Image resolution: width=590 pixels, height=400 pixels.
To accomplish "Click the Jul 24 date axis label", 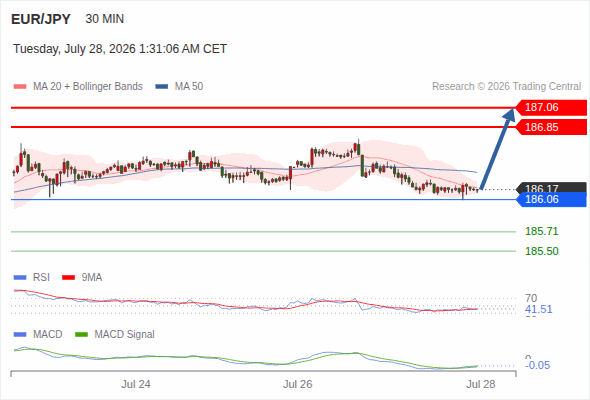I will [135, 384].
